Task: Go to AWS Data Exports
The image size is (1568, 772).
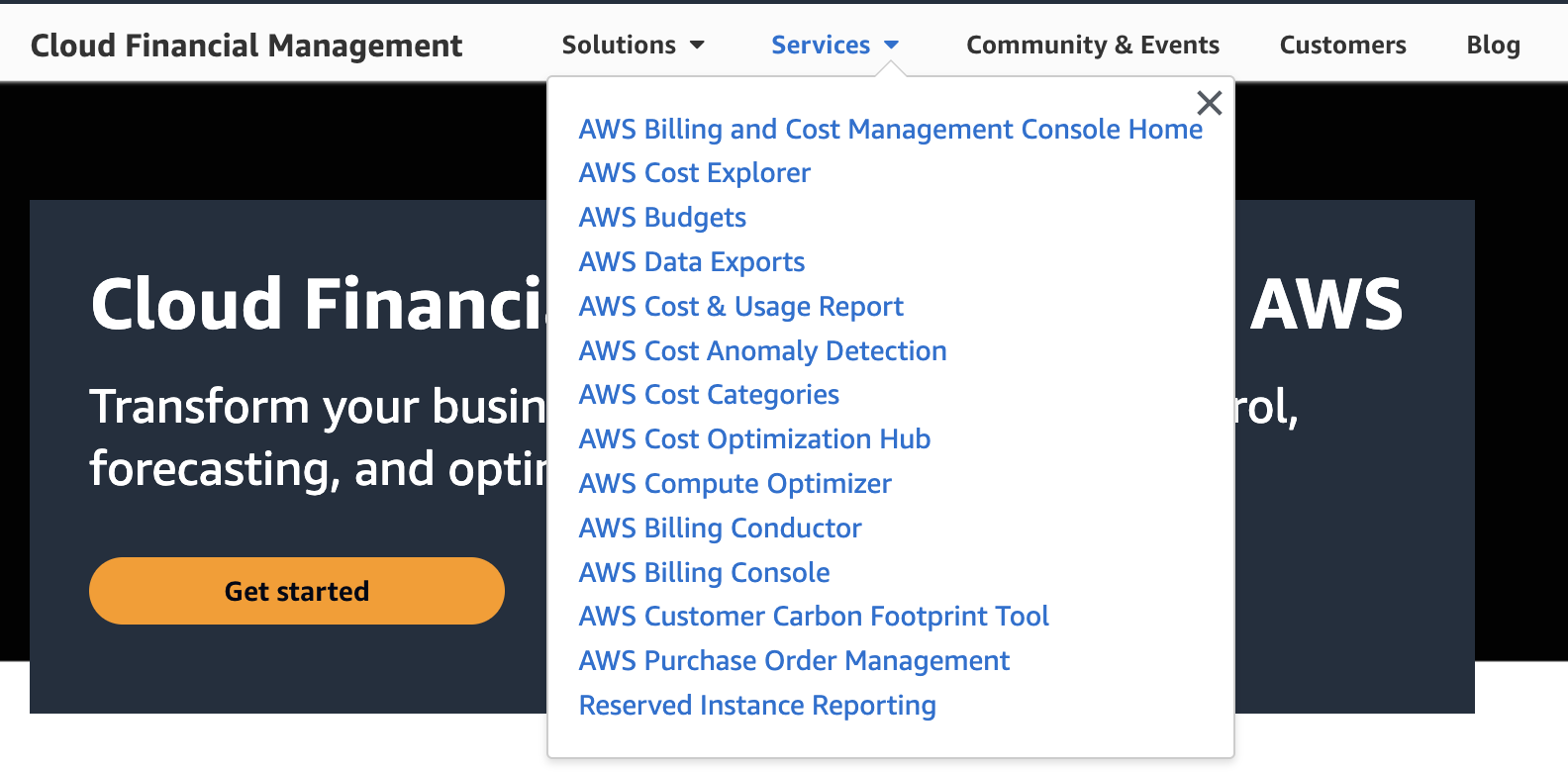Action: coord(692,262)
